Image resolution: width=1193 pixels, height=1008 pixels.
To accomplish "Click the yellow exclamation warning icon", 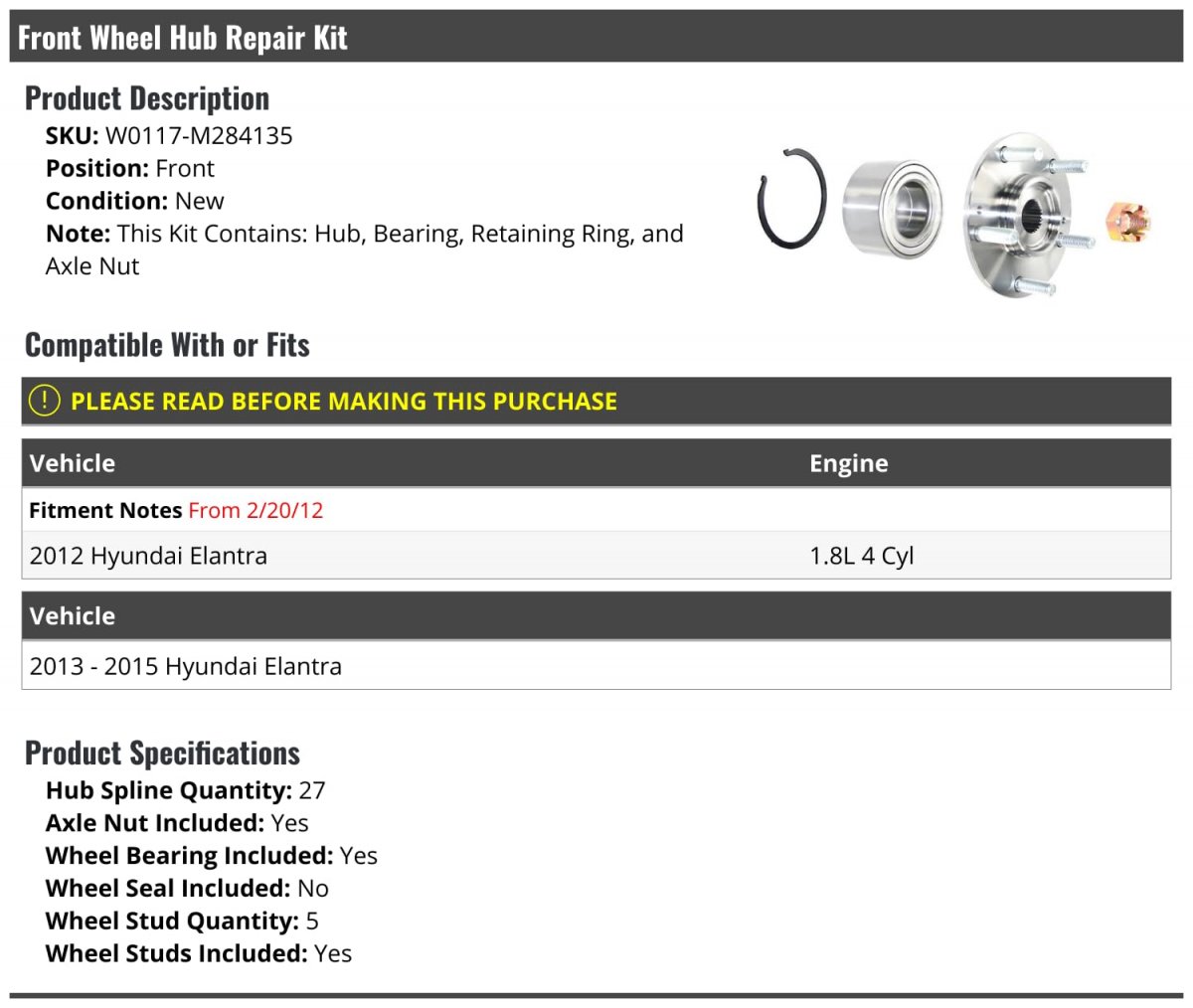I will [45, 401].
